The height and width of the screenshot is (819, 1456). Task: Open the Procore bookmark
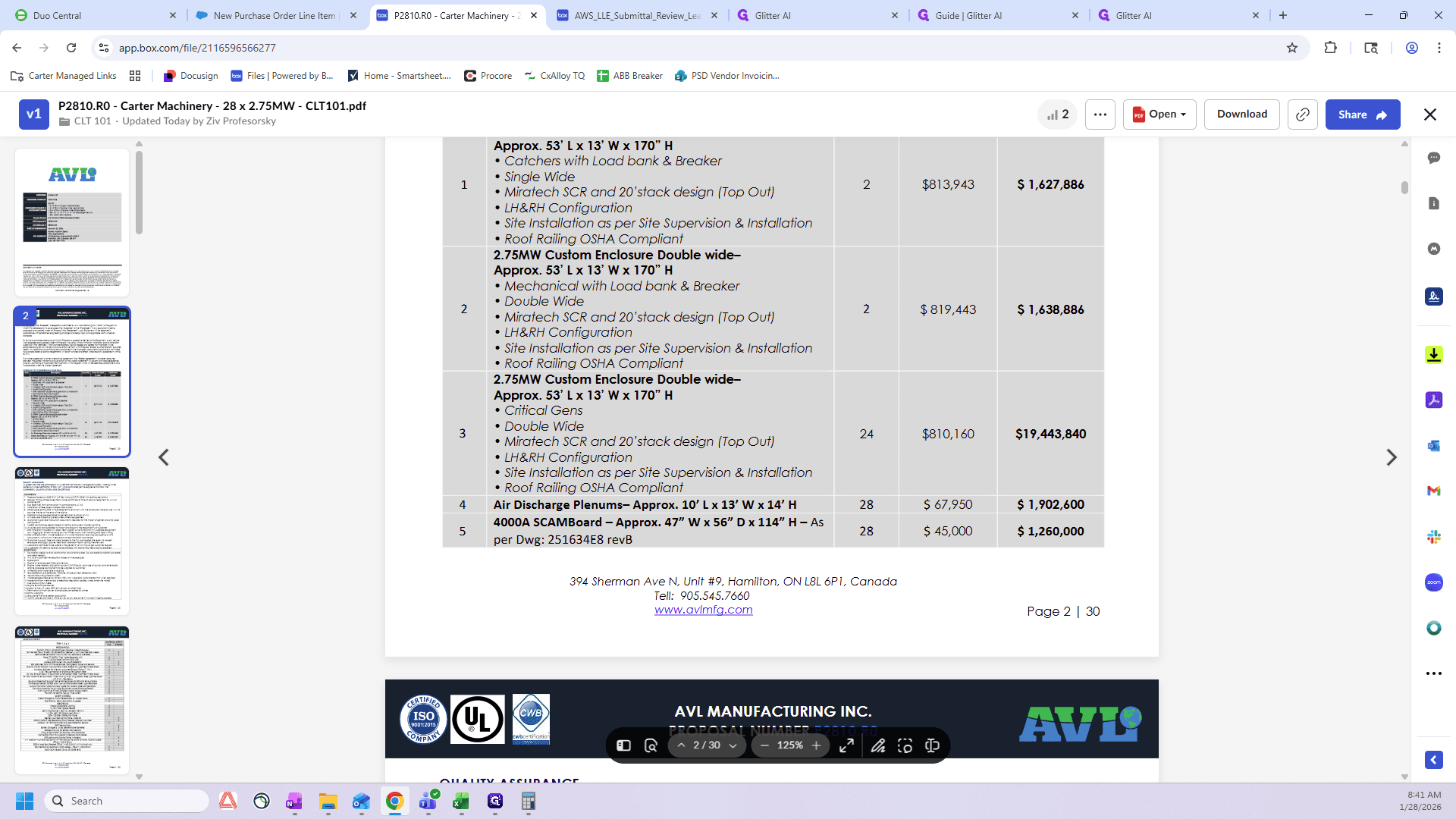(x=488, y=76)
